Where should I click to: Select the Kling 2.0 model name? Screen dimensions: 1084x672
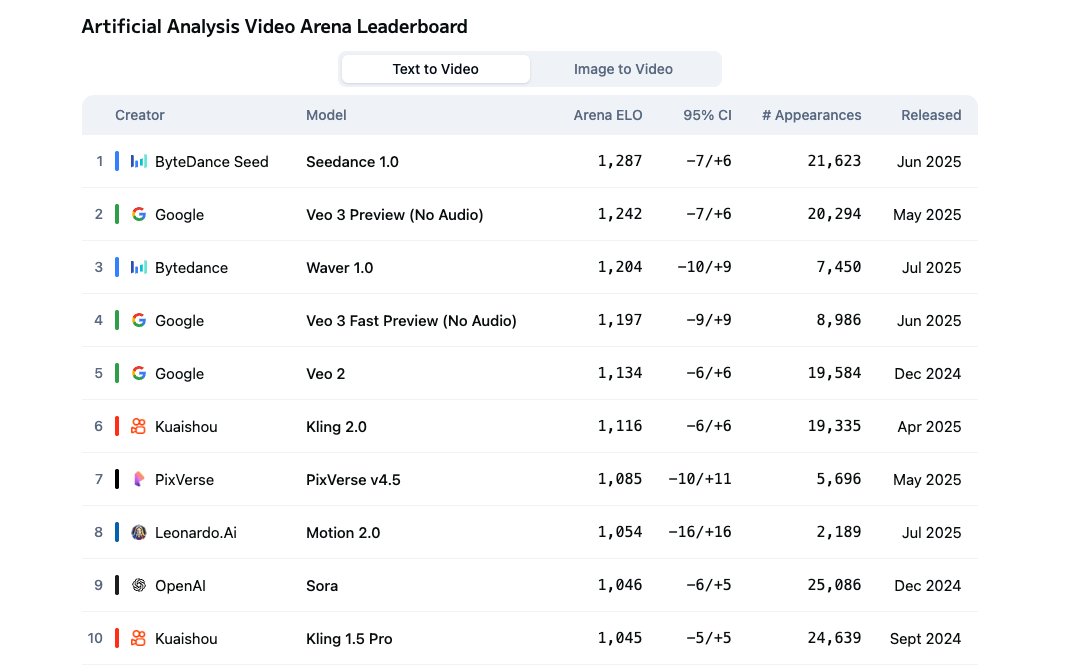pyautogui.click(x=336, y=427)
